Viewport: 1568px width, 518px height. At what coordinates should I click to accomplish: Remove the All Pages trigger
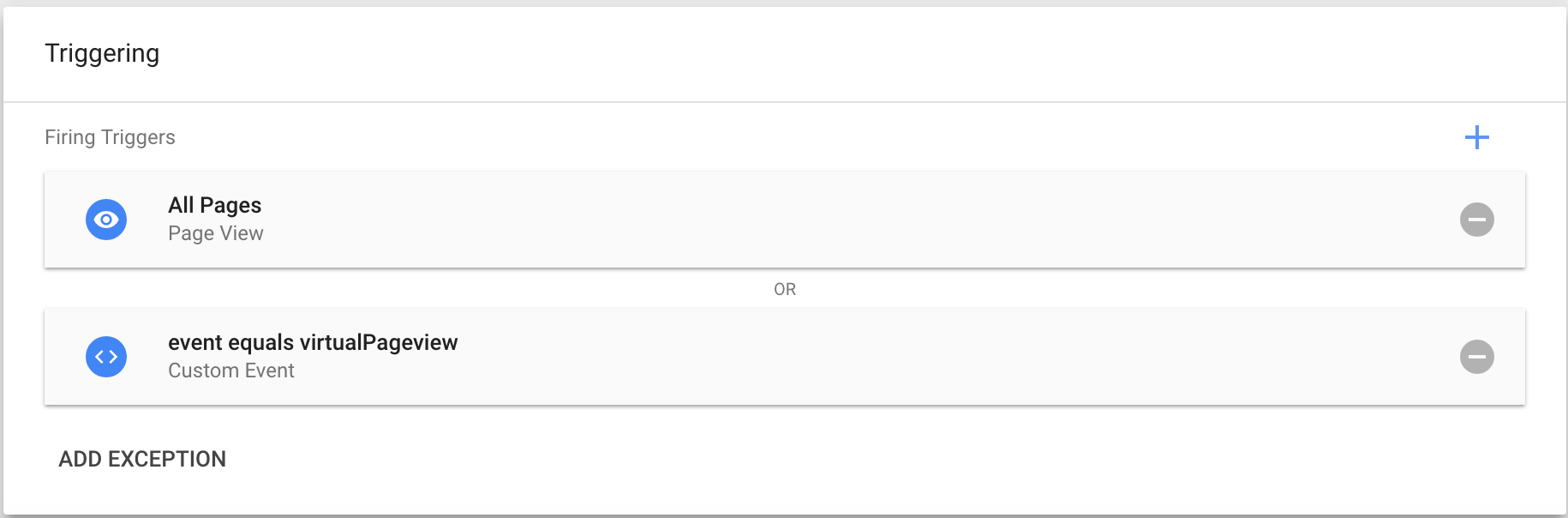pyautogui.click(x=1476, y=220)
